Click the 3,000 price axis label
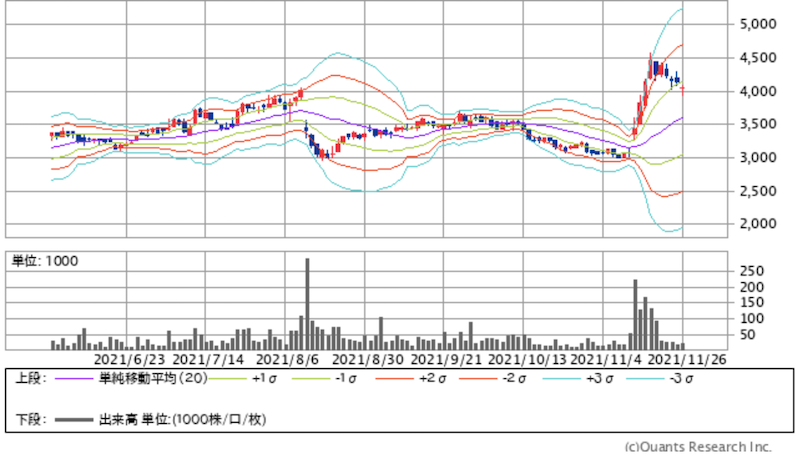The image size is (800, 456). click(758, 158)
